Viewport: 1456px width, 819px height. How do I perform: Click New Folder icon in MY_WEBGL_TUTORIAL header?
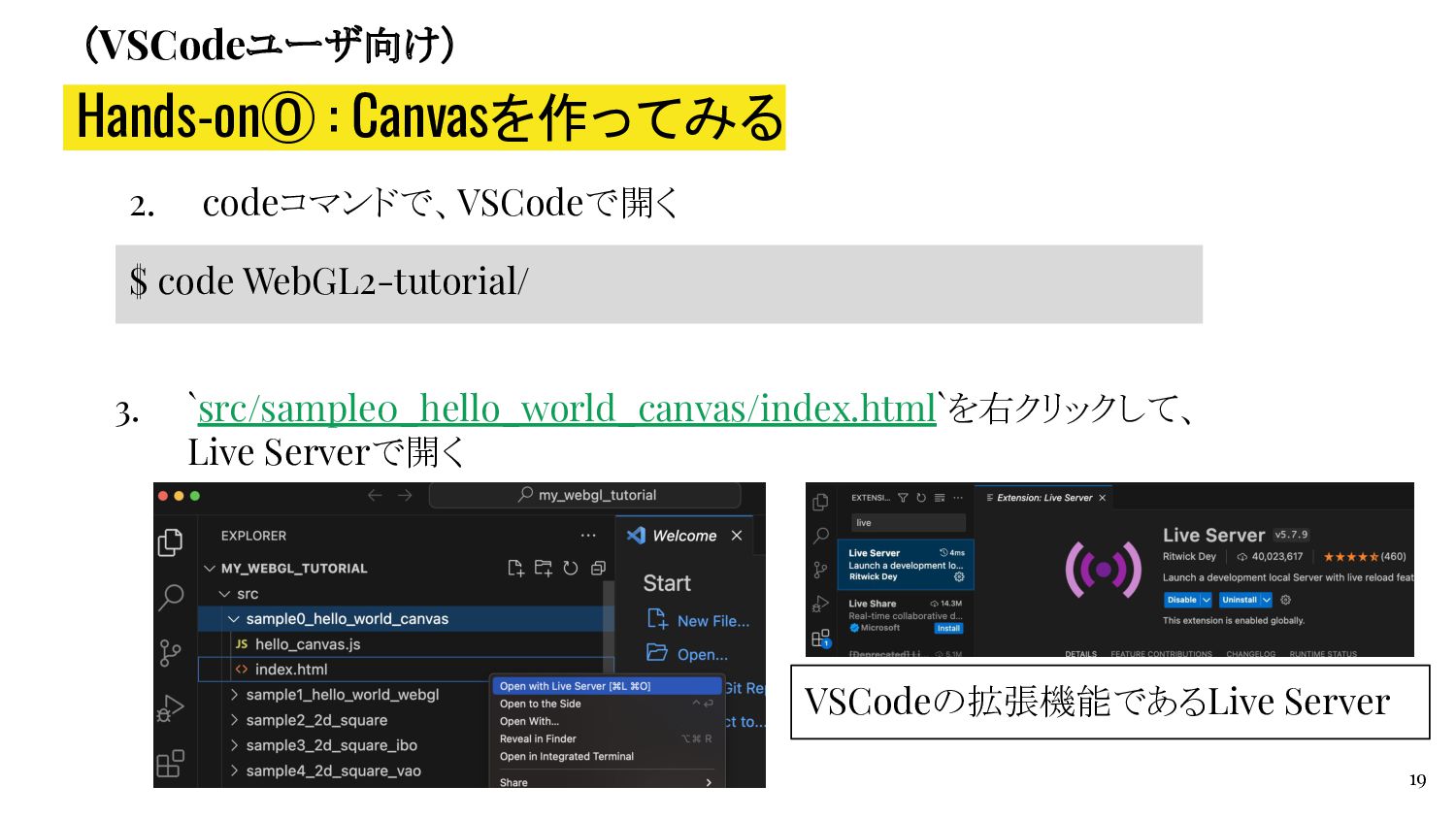point(544,568)
